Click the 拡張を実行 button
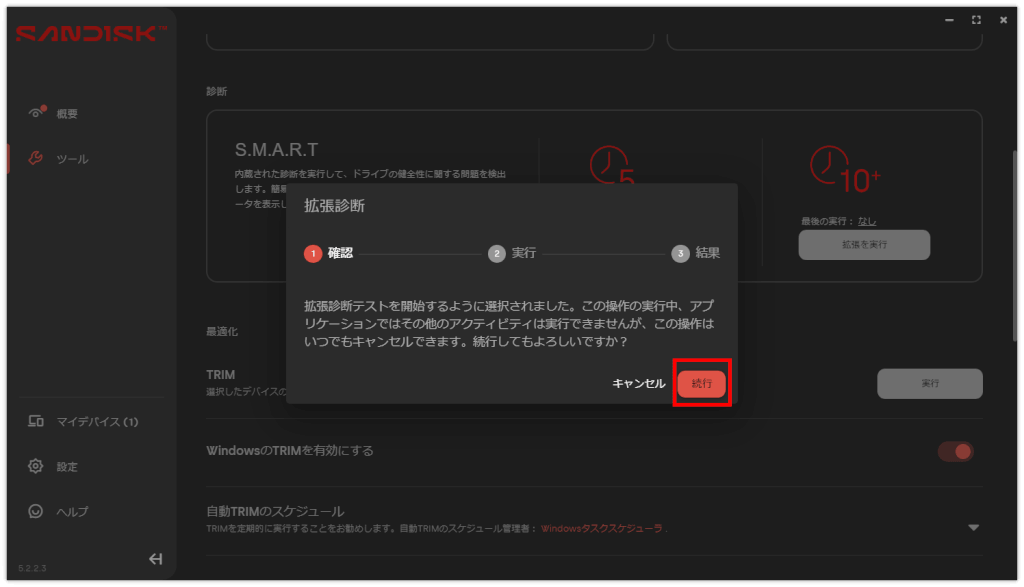The height and width of the screenshot is (587, 1024). (x=864, y=244)
